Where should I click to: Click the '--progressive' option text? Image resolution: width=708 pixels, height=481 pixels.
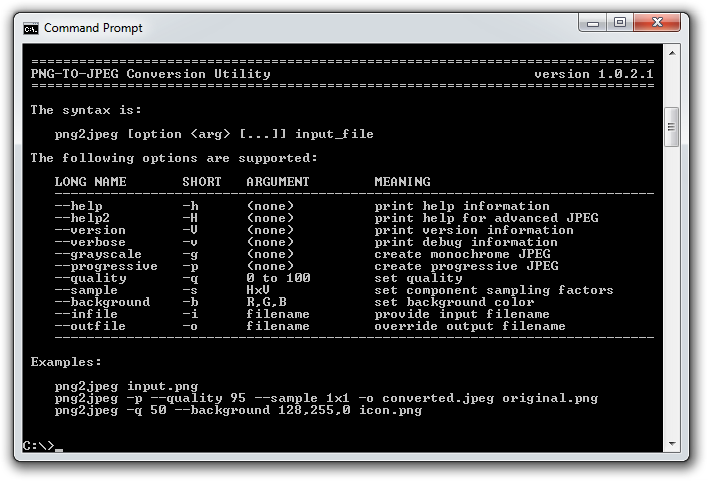(x=106, y=266)
